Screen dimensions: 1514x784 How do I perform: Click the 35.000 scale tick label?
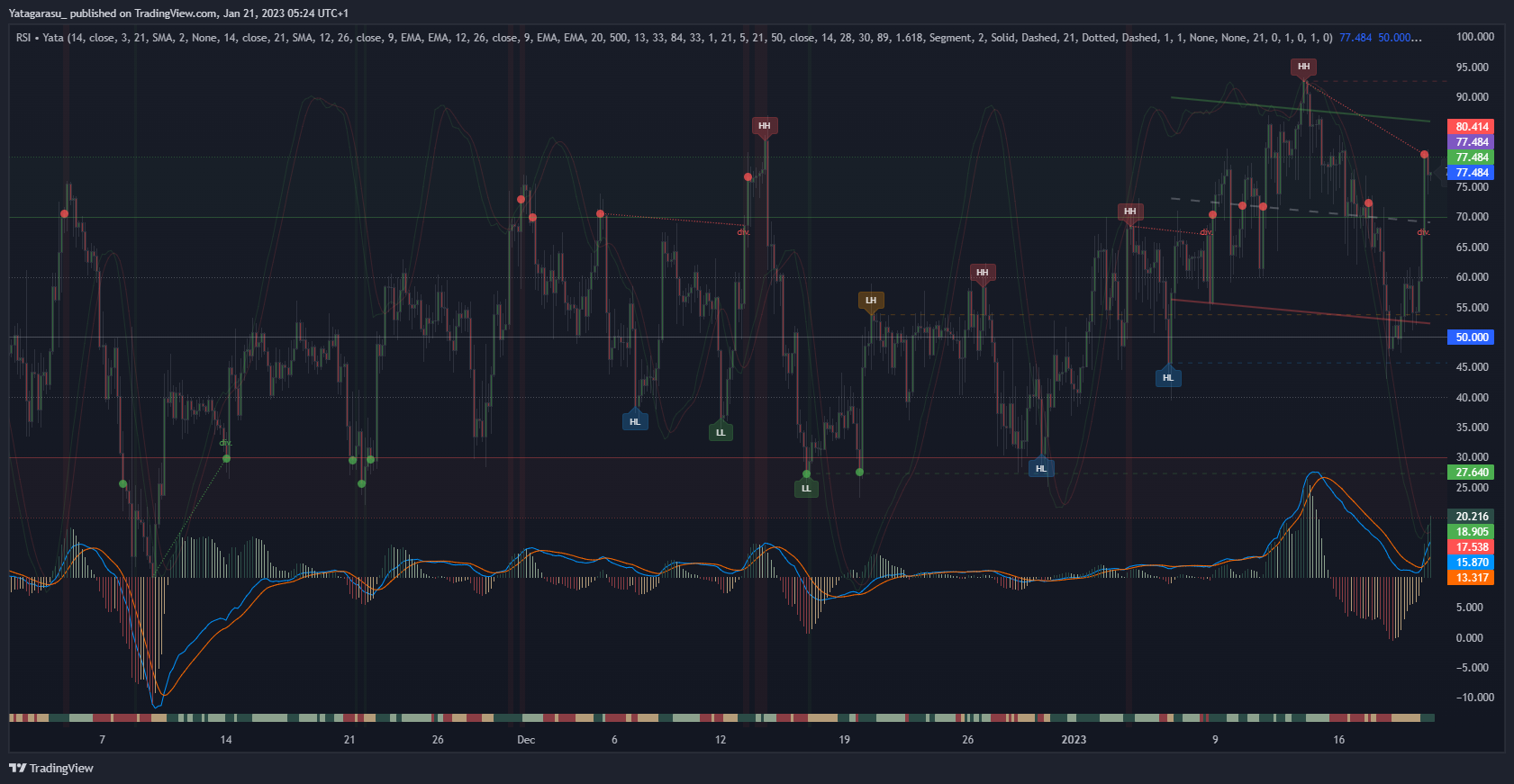(1473, 428)
